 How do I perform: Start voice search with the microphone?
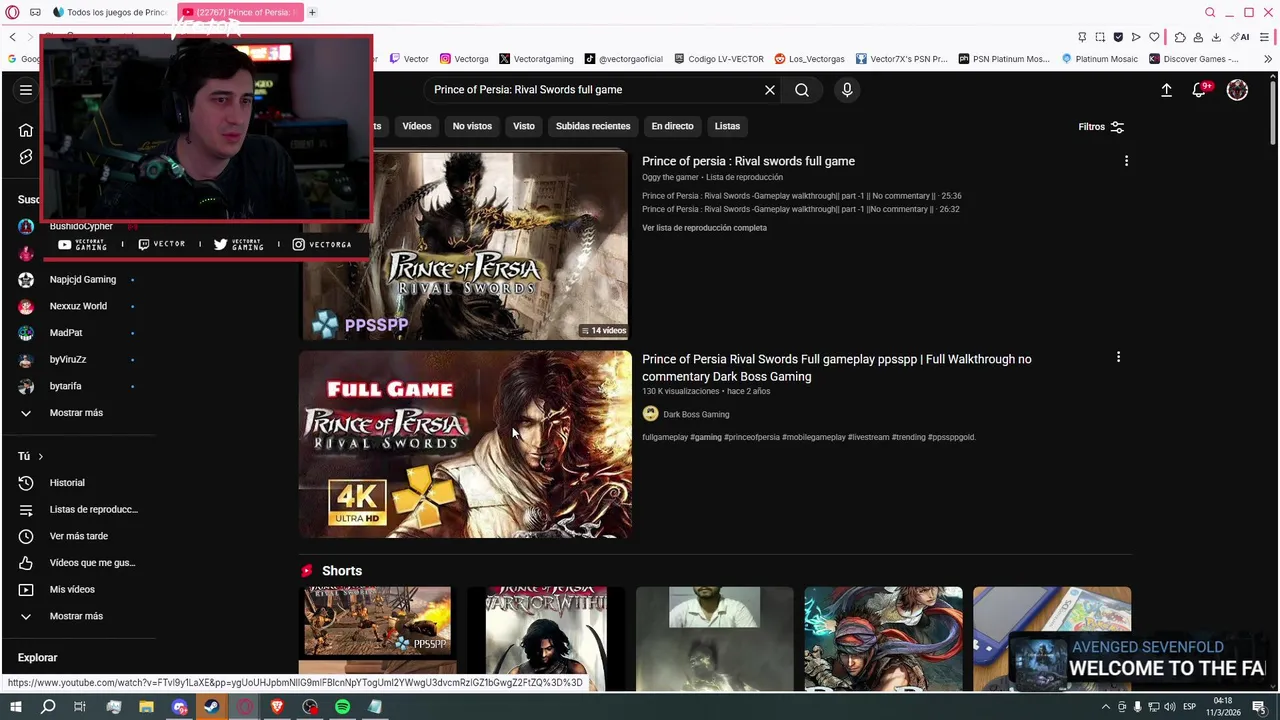pos(847,90)
